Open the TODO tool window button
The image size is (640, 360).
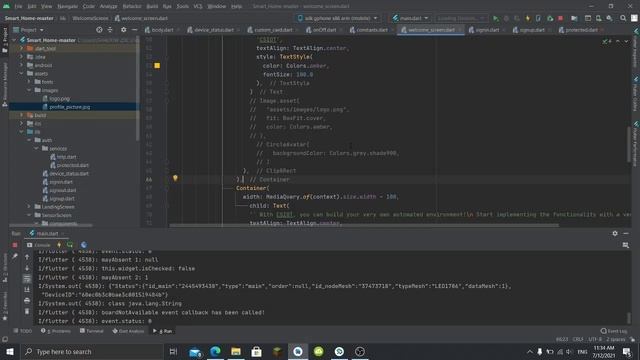[22, 331]
